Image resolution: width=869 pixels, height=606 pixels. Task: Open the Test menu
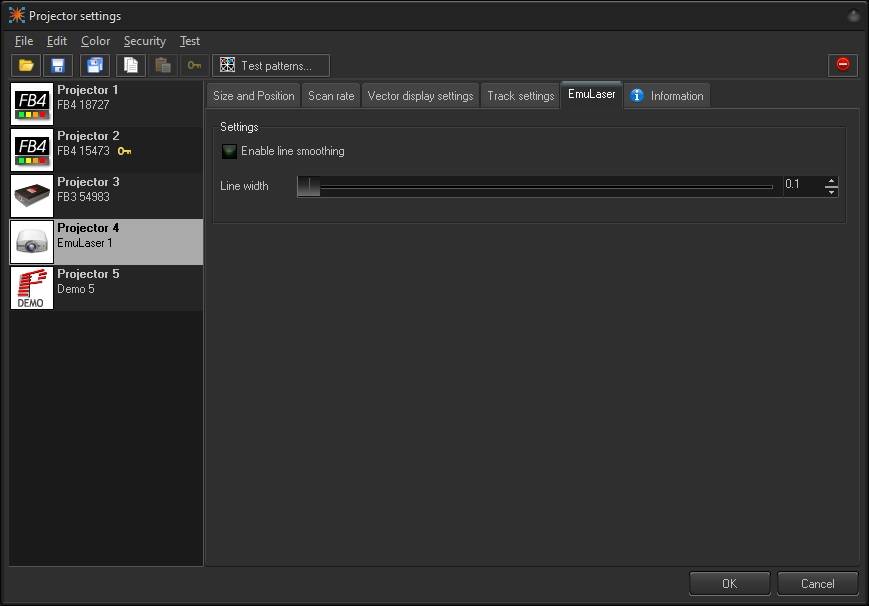(189, 41)
